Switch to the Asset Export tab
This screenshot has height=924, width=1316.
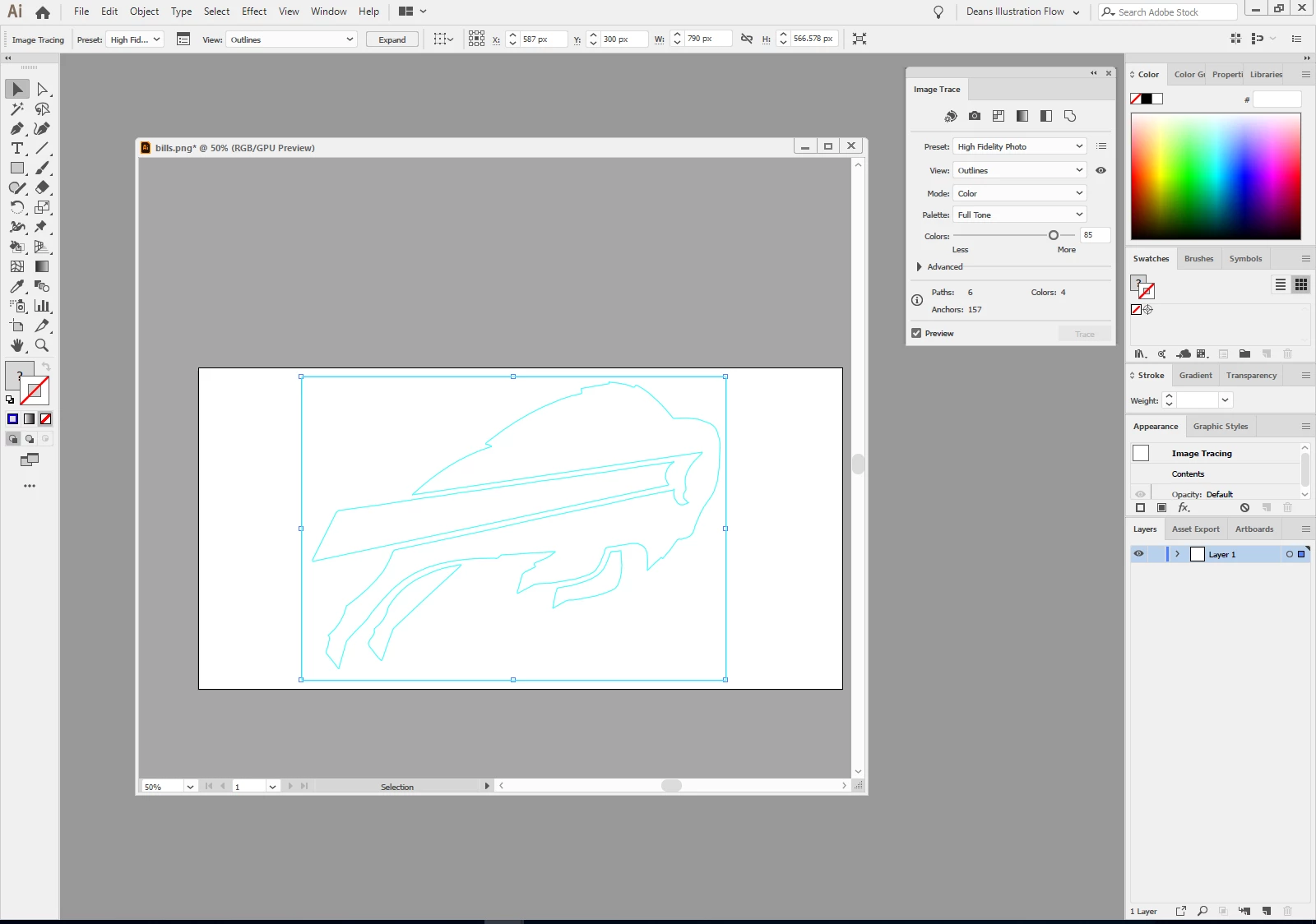pyautogui.click(x=1195, y=529)
